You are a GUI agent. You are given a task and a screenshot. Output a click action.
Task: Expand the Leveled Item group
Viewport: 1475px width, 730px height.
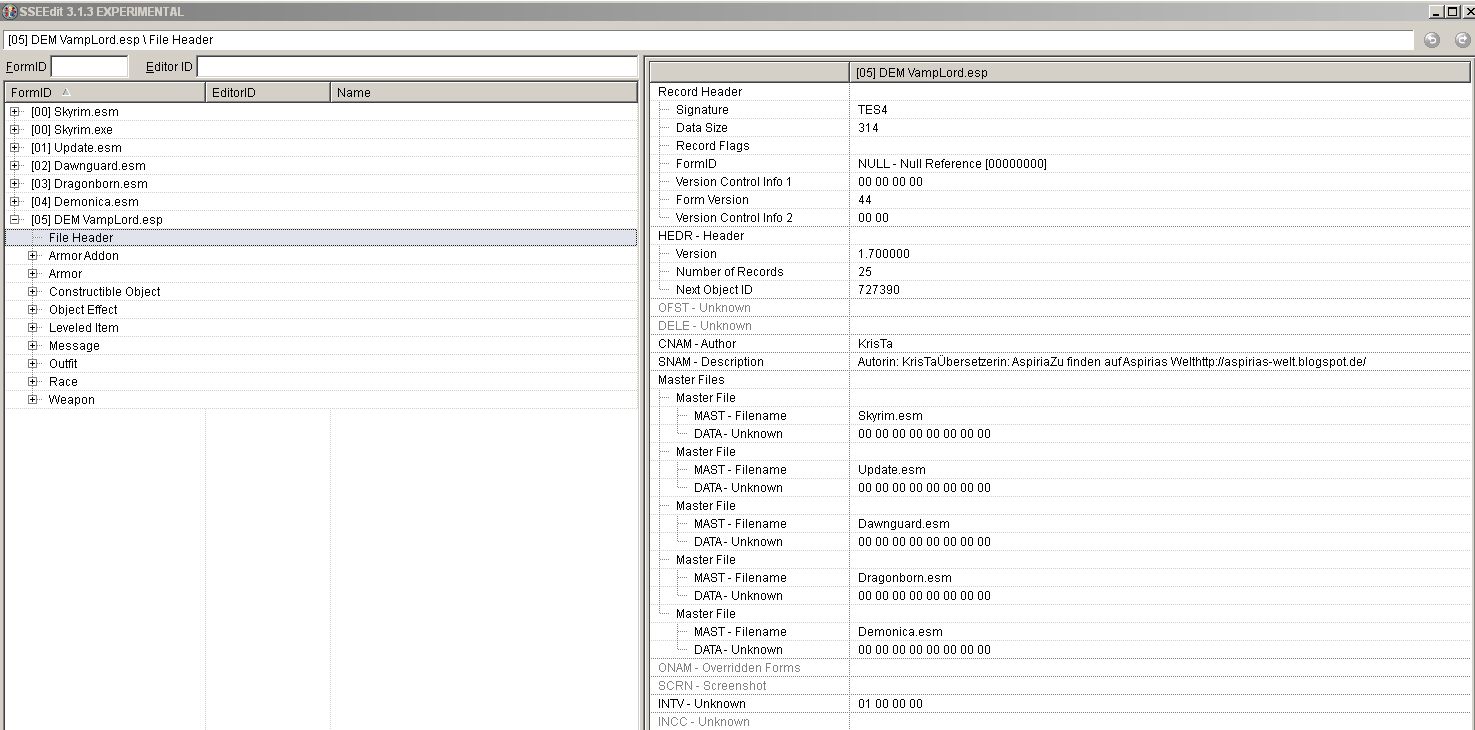click(33, 328)
